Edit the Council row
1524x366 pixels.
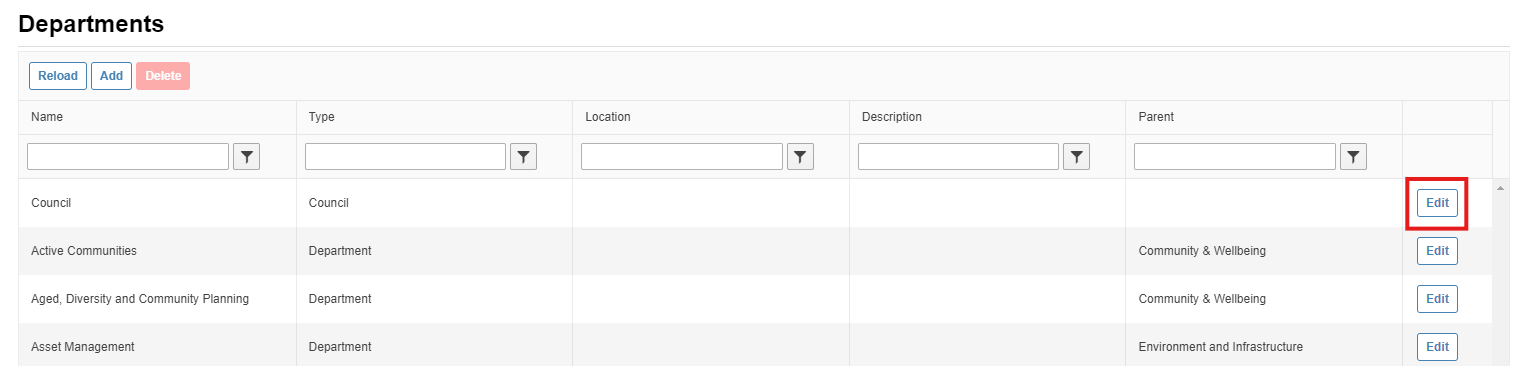point(1437,203)
